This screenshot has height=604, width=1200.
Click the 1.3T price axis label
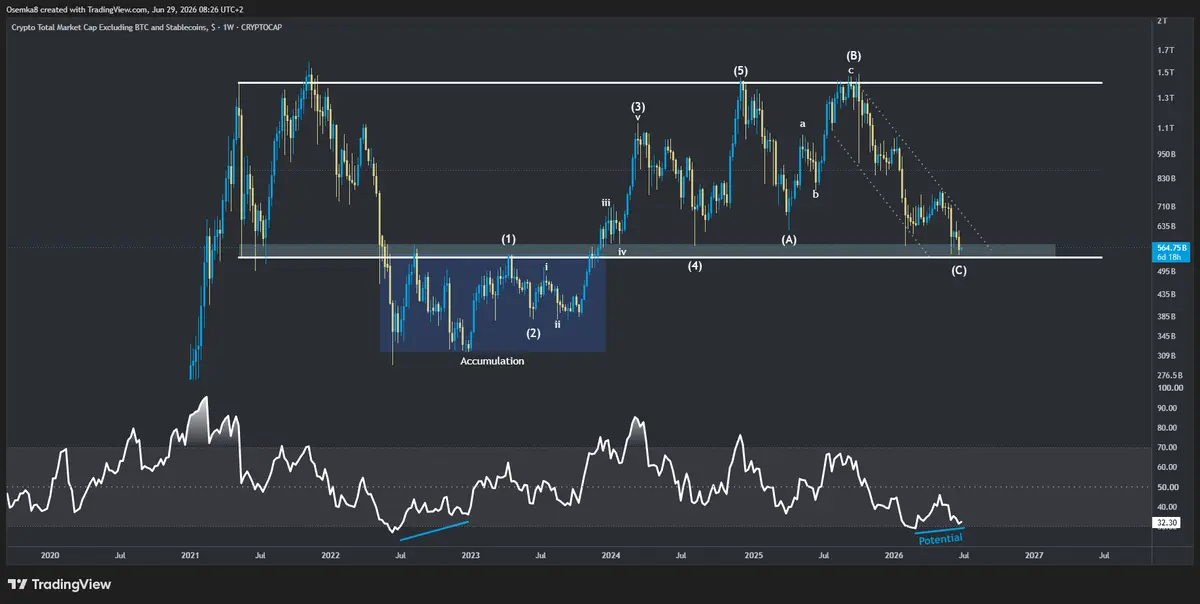pyautogui.click(x=1164, y=98)
